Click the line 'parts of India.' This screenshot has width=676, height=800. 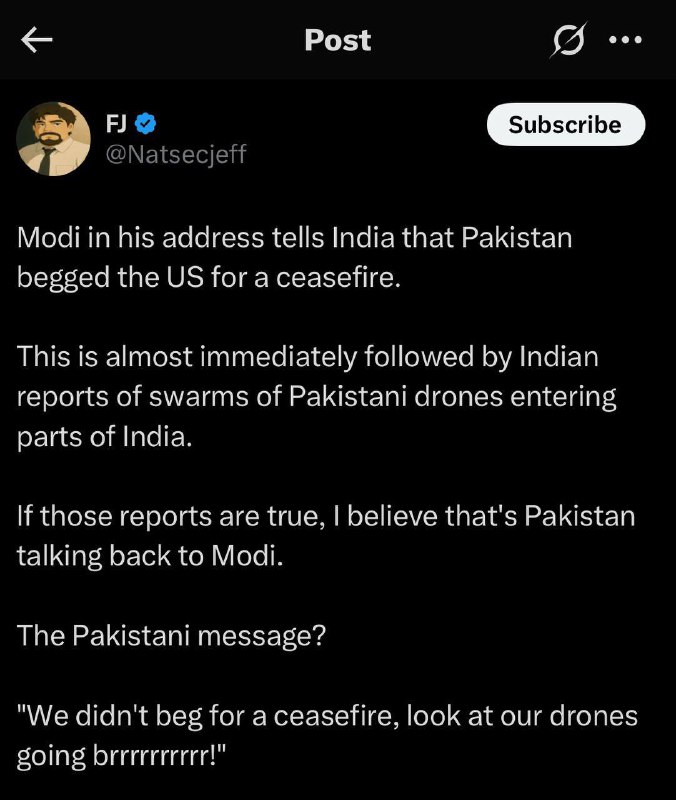[105, 437]
